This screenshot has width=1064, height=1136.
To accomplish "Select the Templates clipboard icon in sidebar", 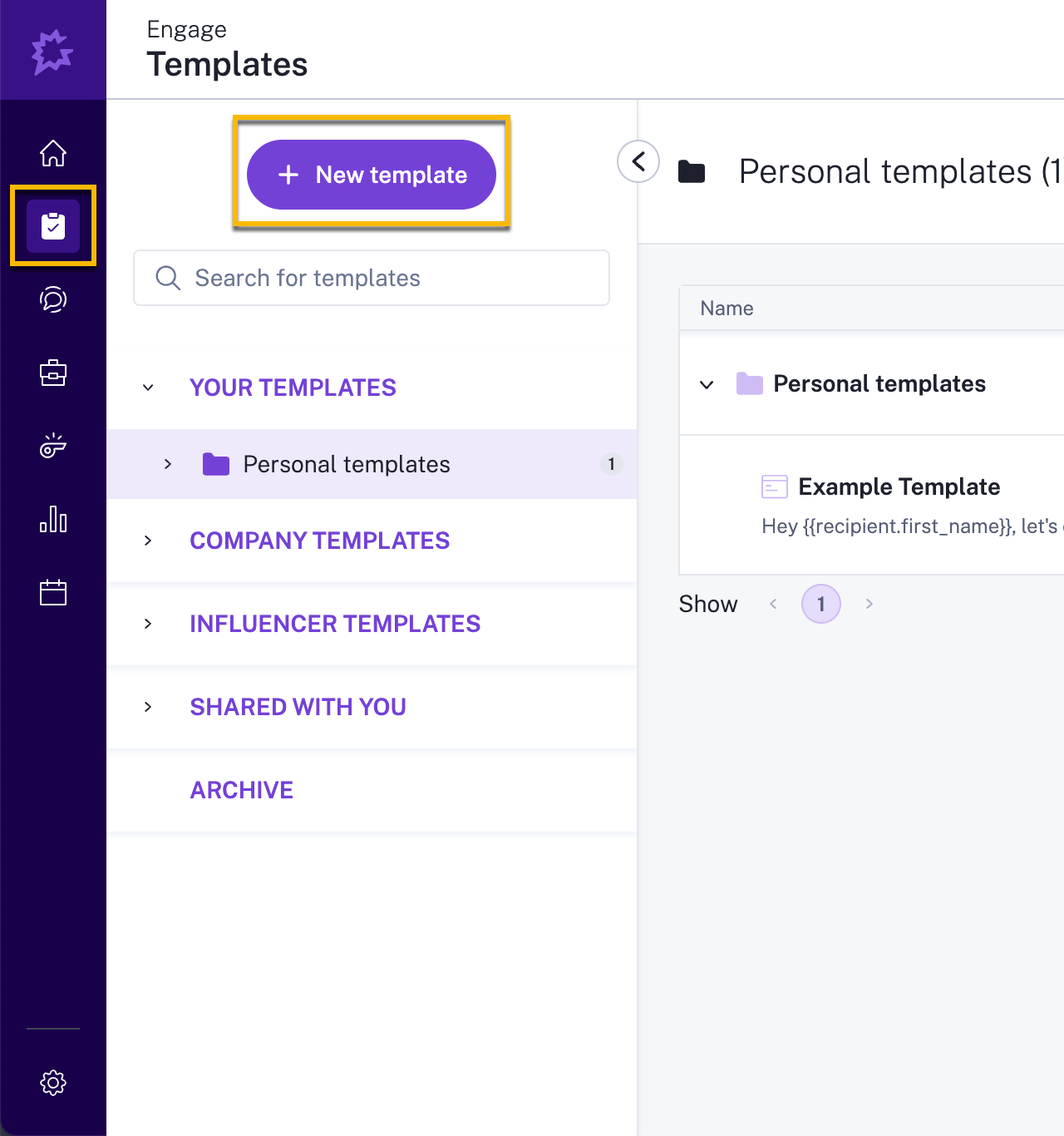I will click(x=53, y=225).
